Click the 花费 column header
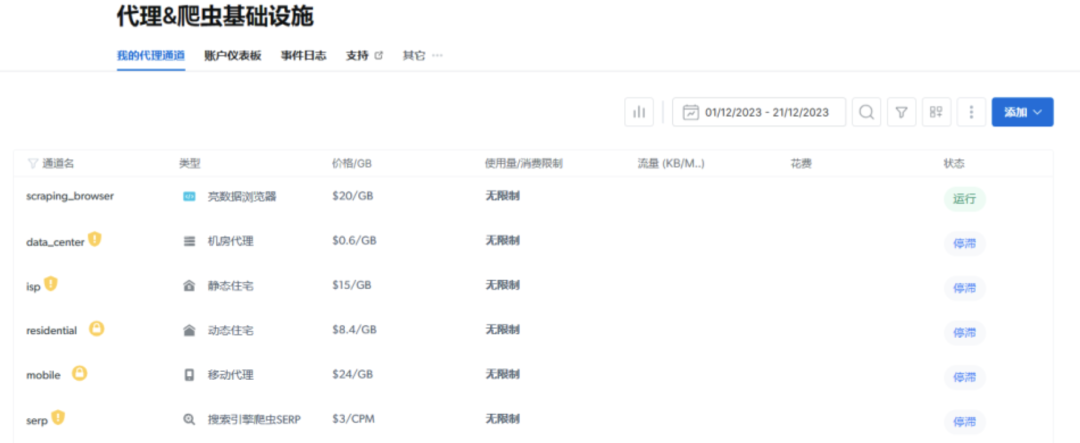 pyautogui.click(x=801, y=163)
